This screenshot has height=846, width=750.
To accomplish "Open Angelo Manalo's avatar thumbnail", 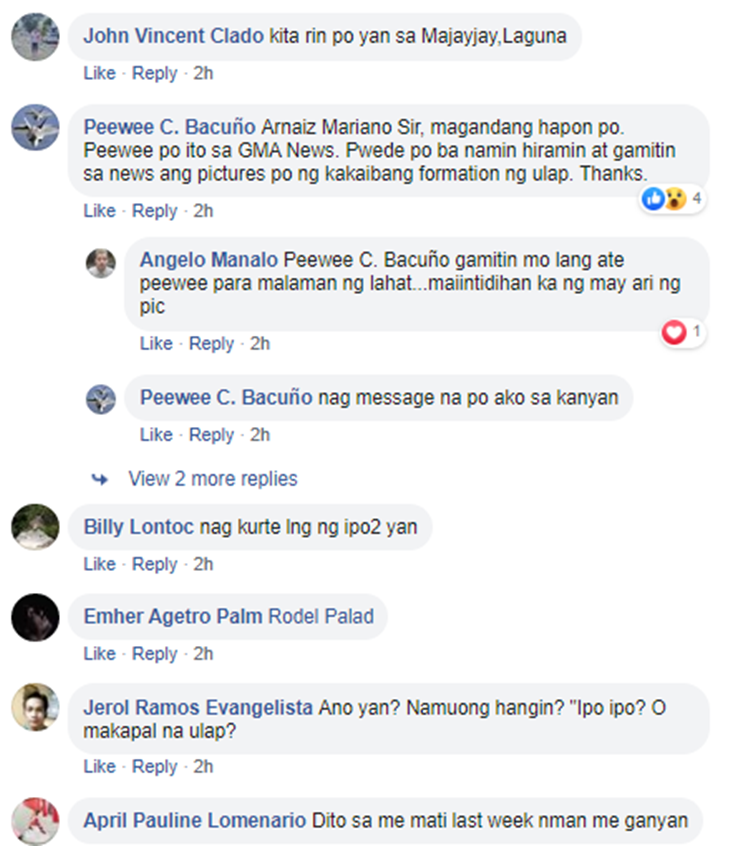I will click(101, 263).
